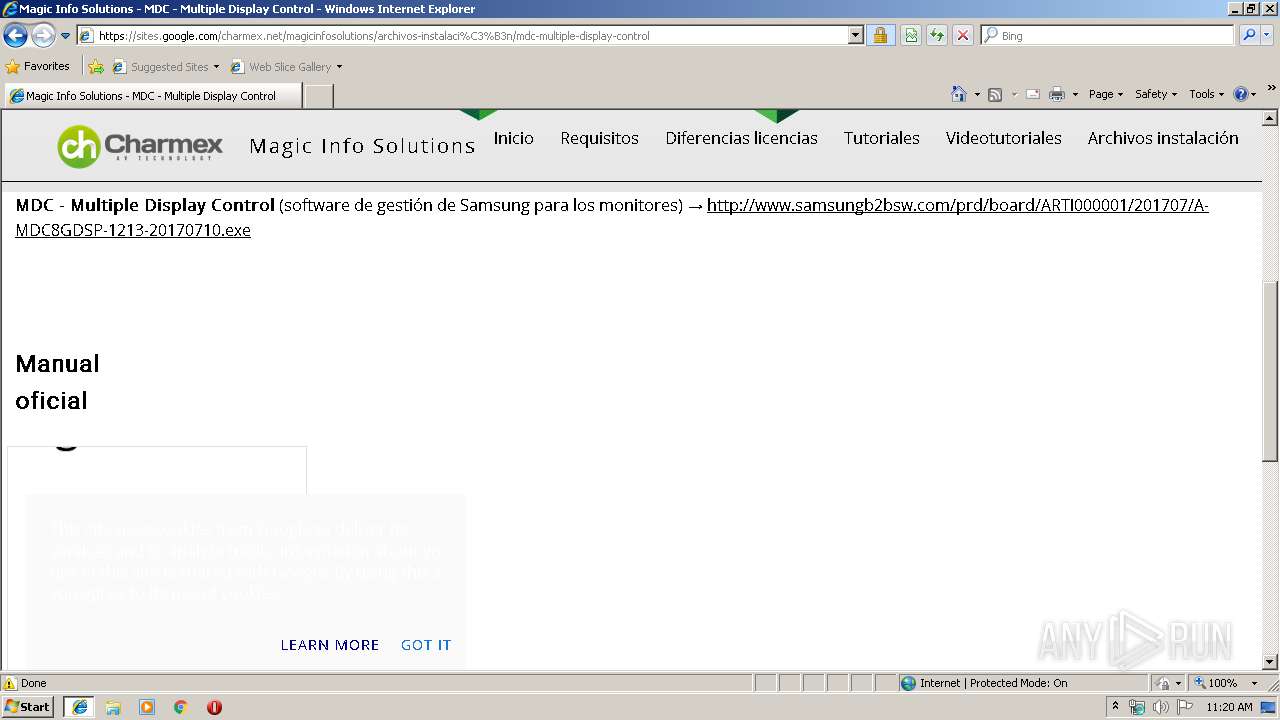This screenshot has width=1280, height=720.
Task: Open a new blank tab
Action: tap(318, 96)
